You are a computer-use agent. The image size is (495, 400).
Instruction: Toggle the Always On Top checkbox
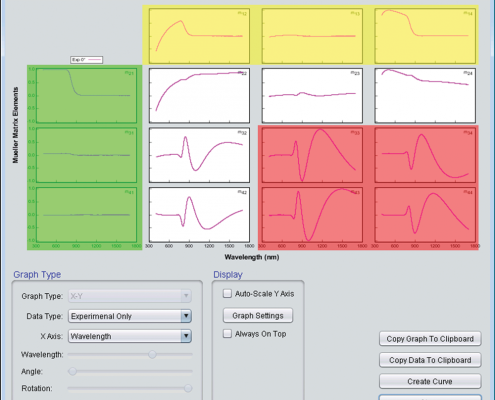(x=227, y=334)
